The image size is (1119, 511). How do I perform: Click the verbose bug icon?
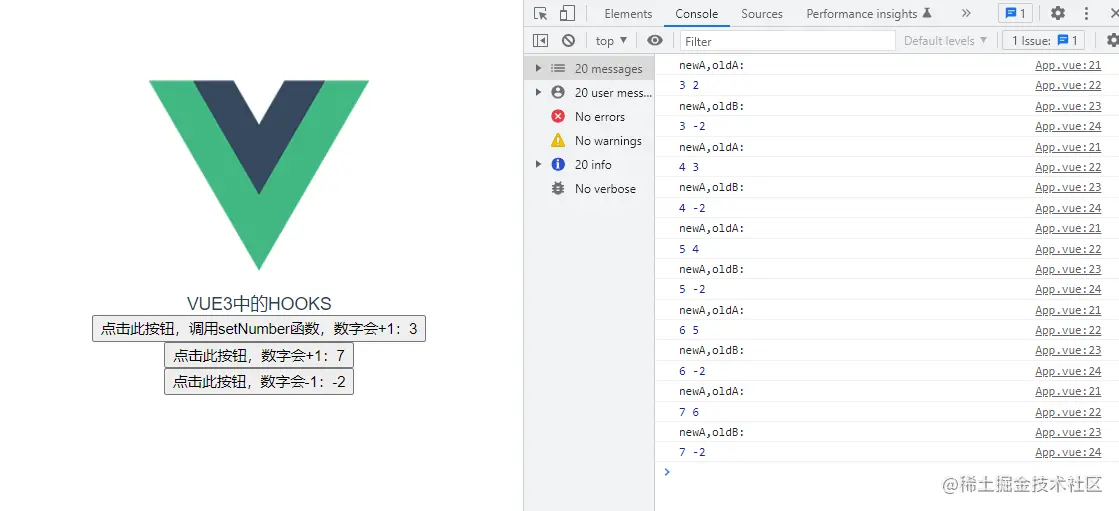pos(558,188)
